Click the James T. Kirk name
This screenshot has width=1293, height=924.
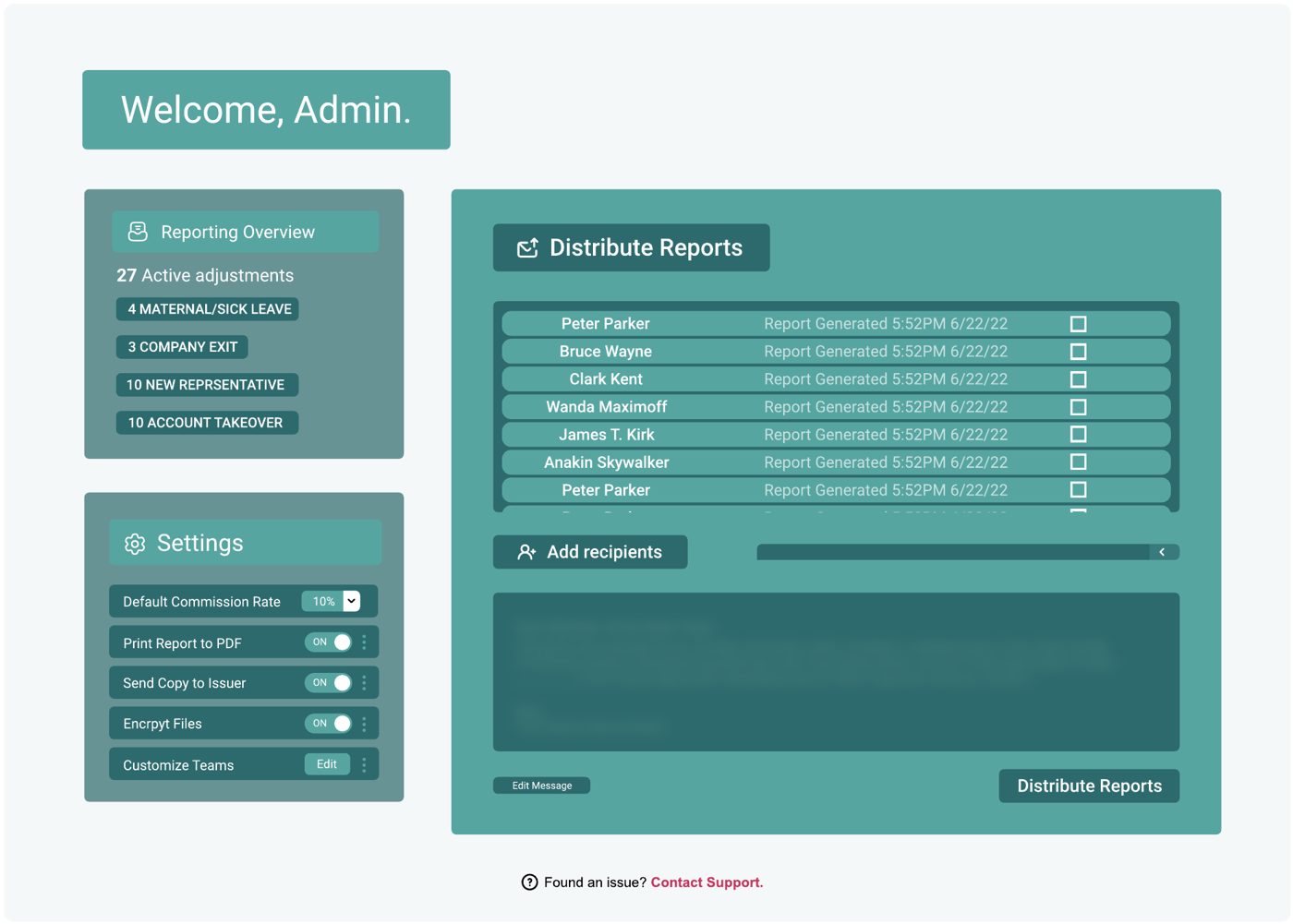[607, 435]
